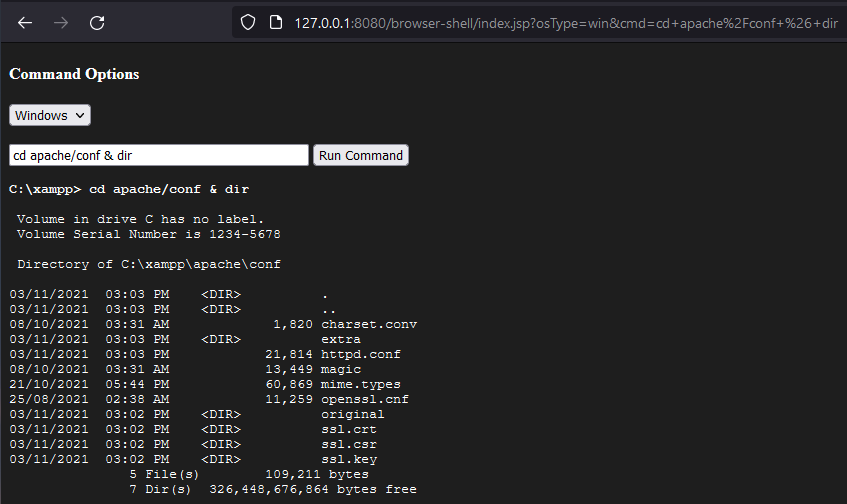847x504 pixels.
Task: Select the mime.types file name
Action: 360,384
